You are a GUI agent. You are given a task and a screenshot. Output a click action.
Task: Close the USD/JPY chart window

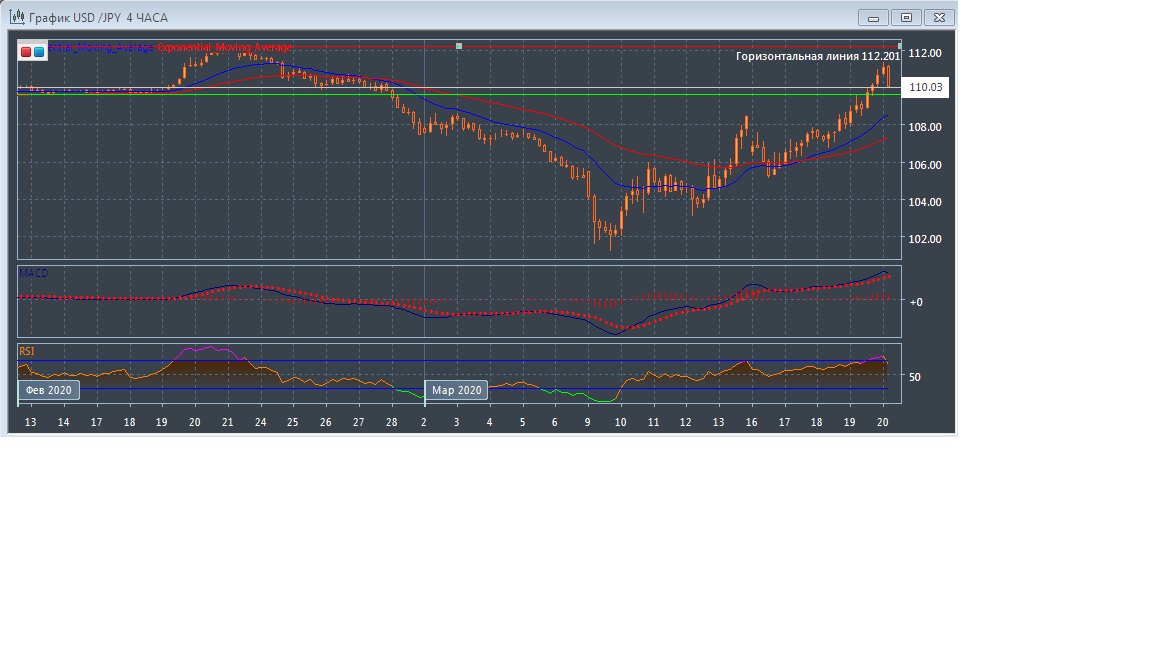939,17
